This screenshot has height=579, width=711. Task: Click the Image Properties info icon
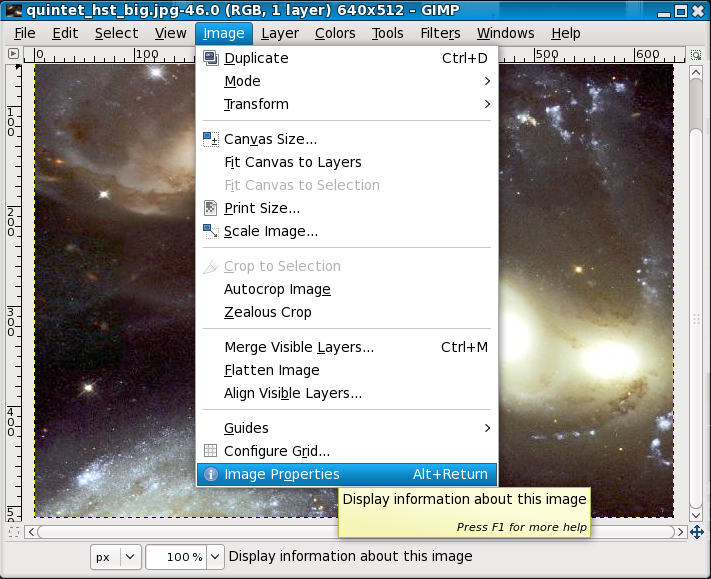pyautogui.click(x=210, y=474)
